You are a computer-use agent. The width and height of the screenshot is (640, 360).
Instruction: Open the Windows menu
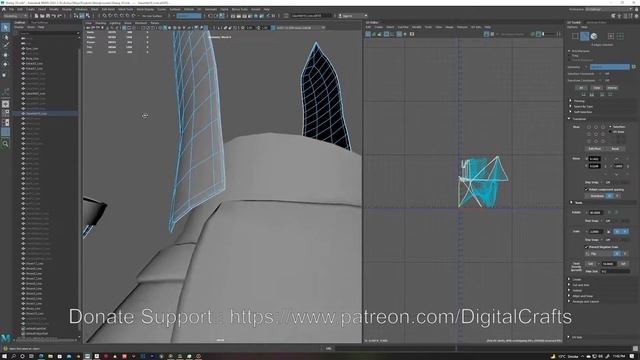81,9
